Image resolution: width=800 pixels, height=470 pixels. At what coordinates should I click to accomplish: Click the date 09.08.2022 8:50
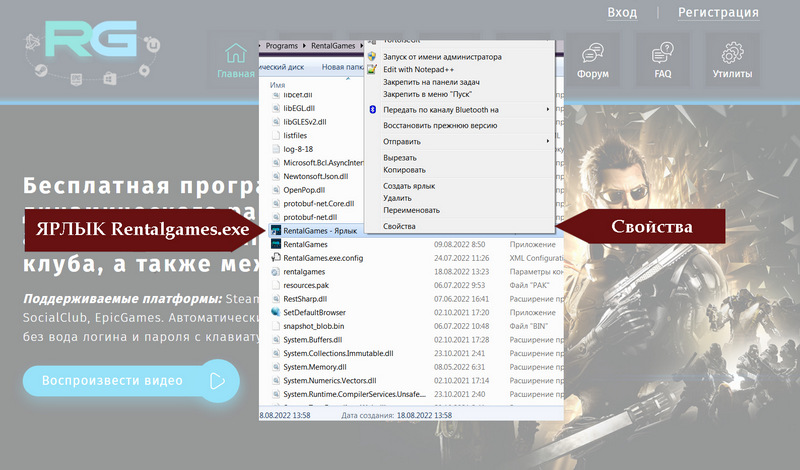(x=459, y=244)
